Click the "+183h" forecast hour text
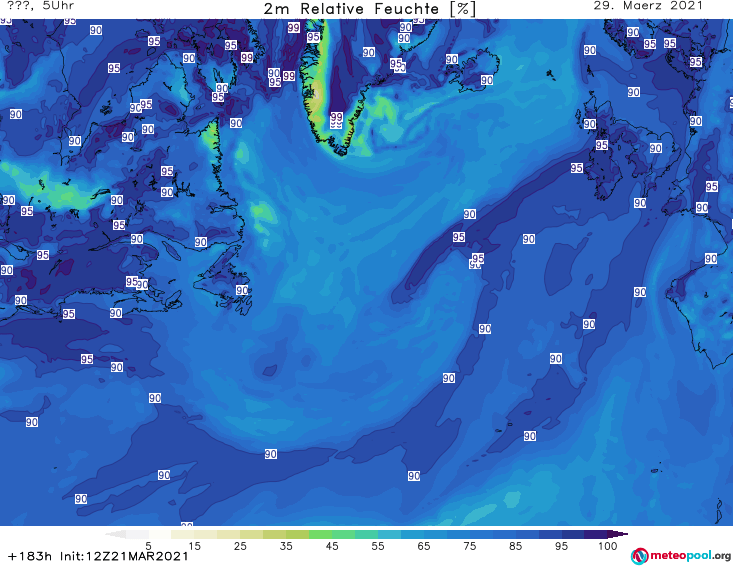 tap(29, 556)
